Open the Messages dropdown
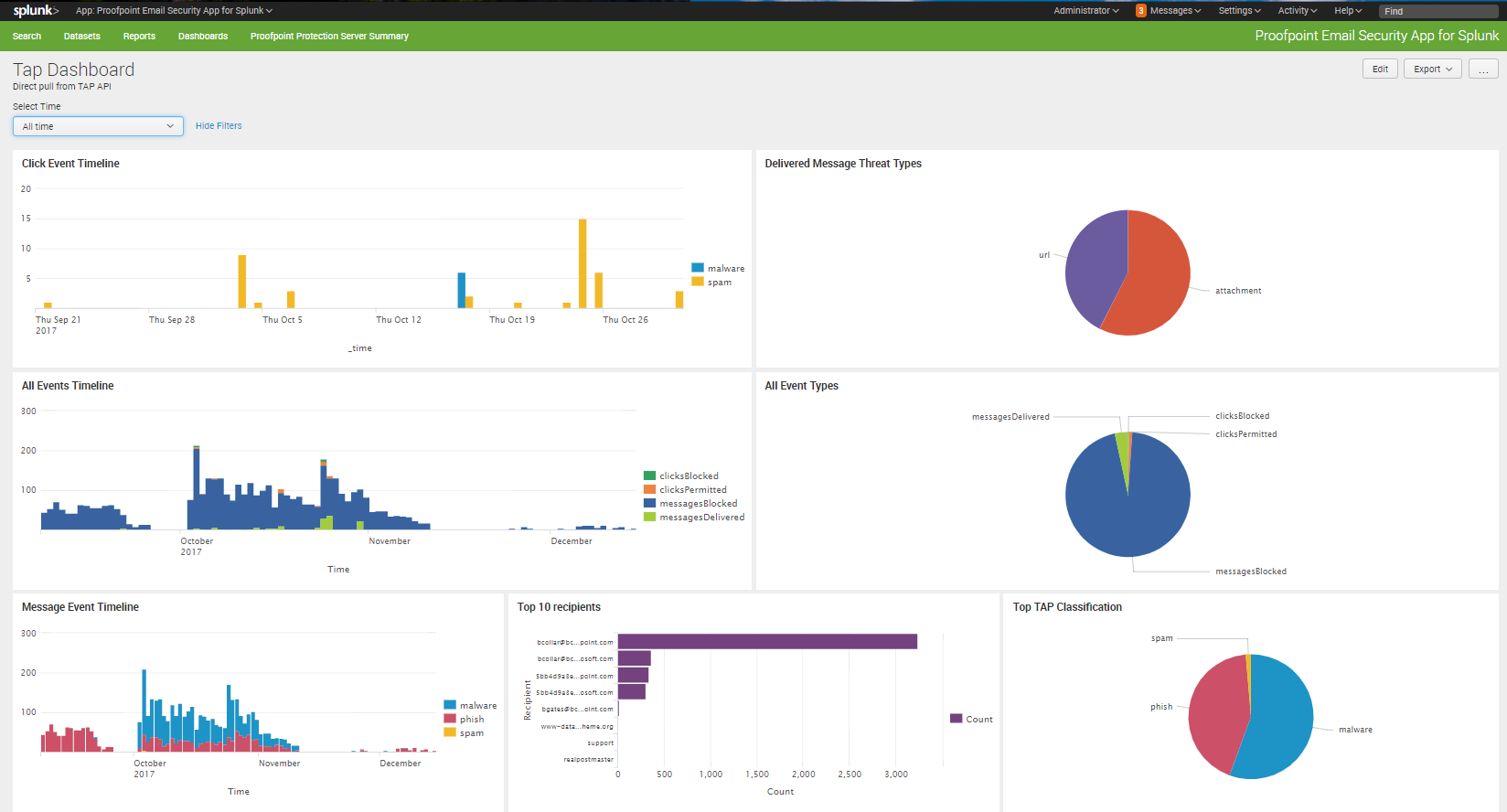Screen dimensions: 1507x812 coord(1175,11)
